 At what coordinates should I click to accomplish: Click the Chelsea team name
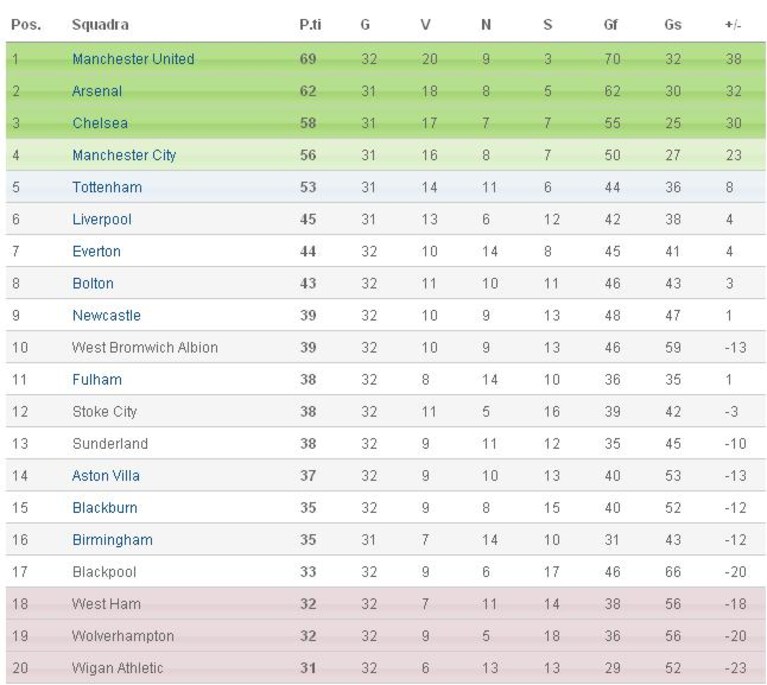click(100, 123)
